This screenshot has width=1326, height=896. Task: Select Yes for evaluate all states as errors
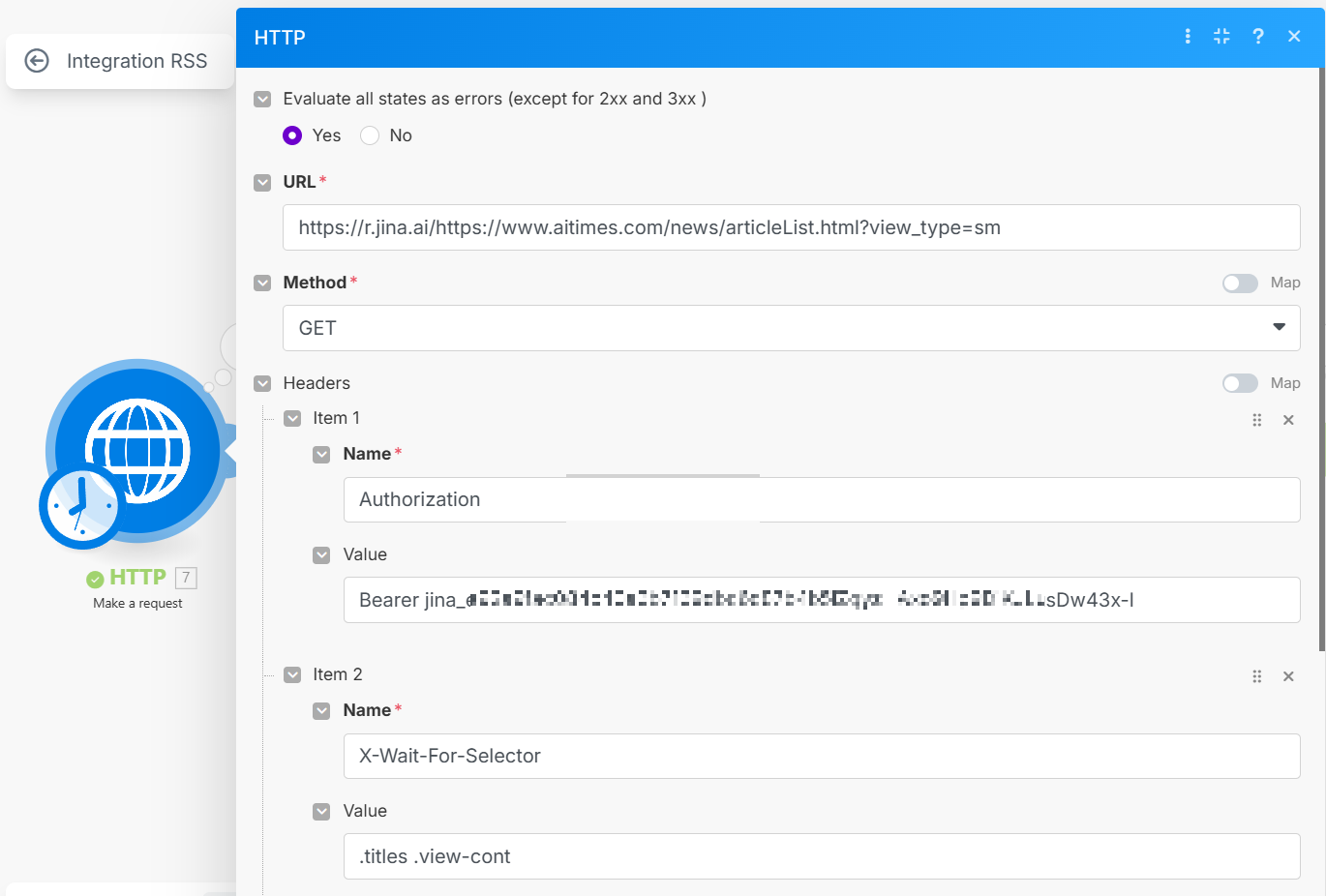point(292,135)
